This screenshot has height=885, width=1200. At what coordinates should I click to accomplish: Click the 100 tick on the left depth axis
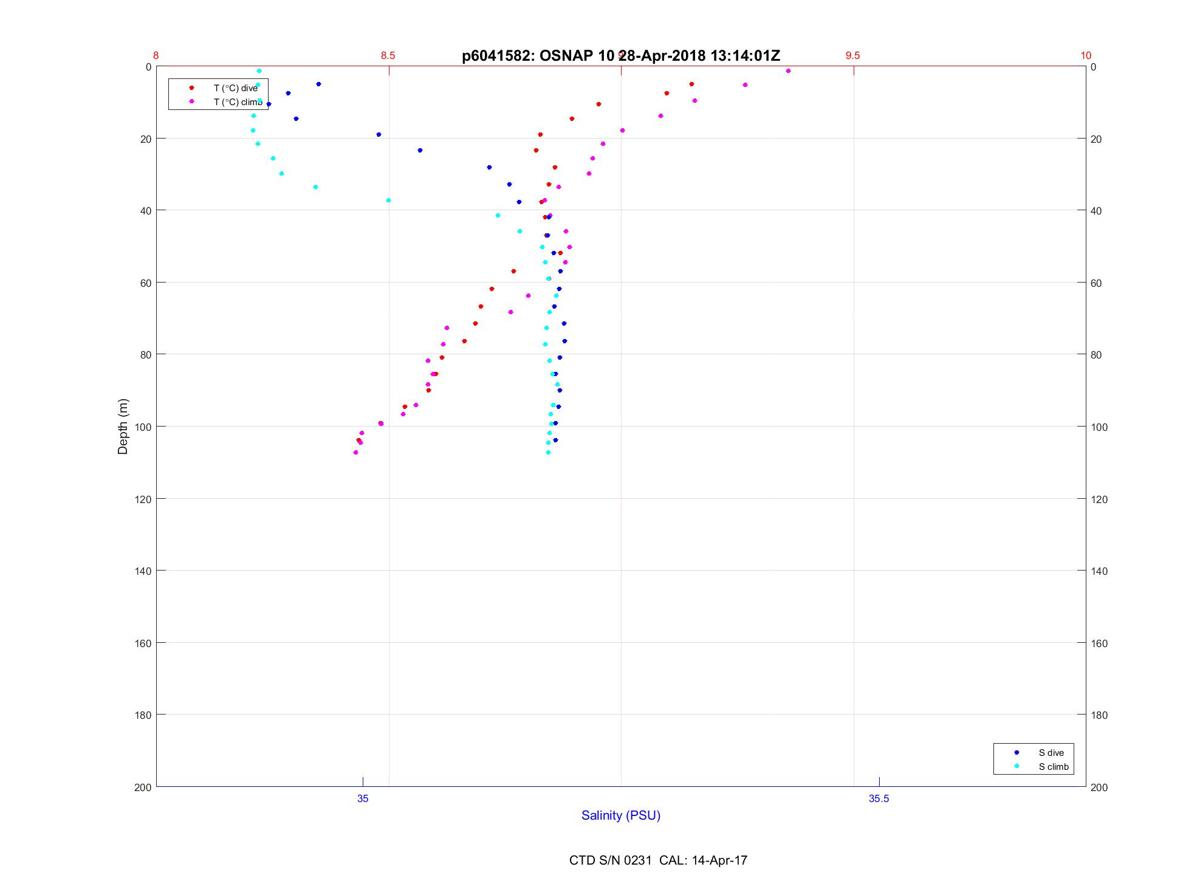coord(141,427)
